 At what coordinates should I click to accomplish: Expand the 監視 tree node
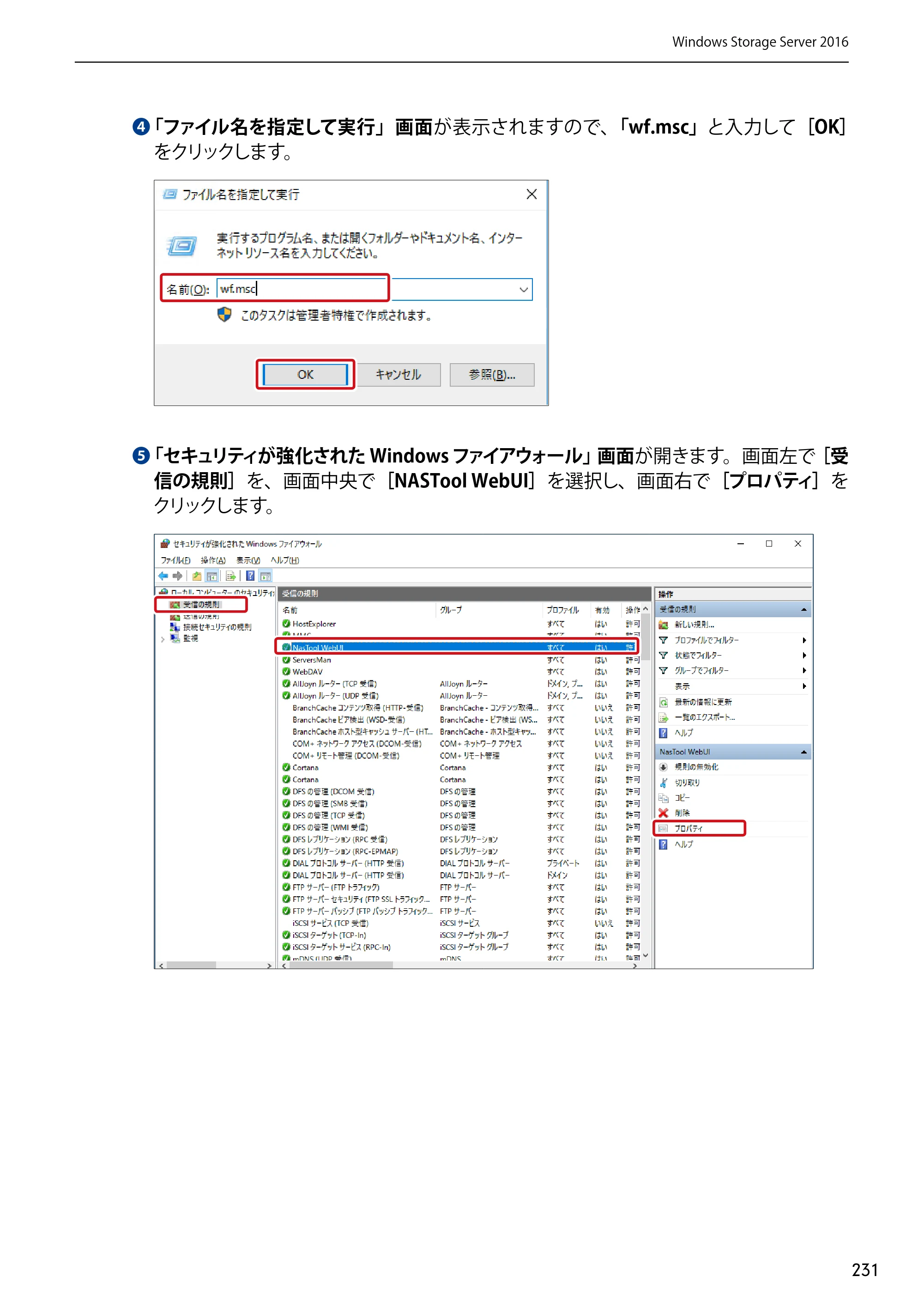[163, 639]
